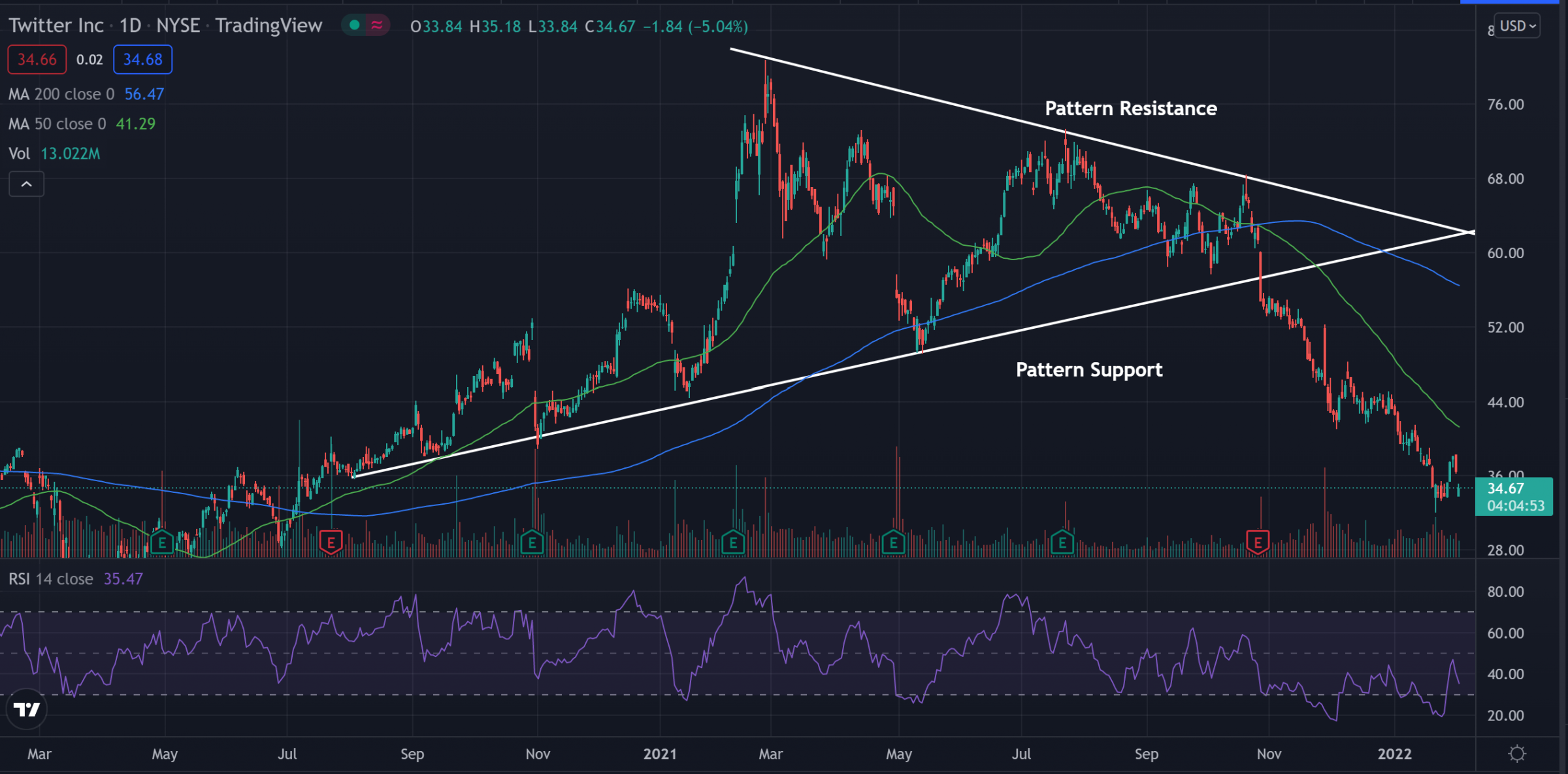Click the earnings marker near late July 2021
The image size is (1568, 774).
click(x=1062, y=543)
